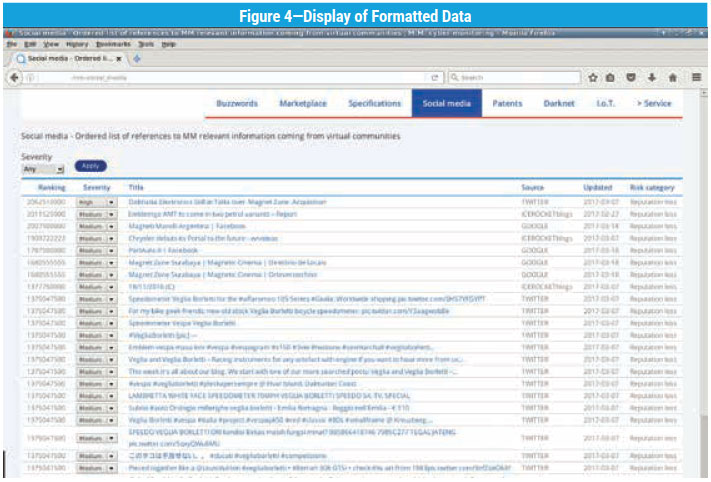Click the site info icon in address bar
The height and width of the screenshot is (482, 711).
tap(31, 78)
